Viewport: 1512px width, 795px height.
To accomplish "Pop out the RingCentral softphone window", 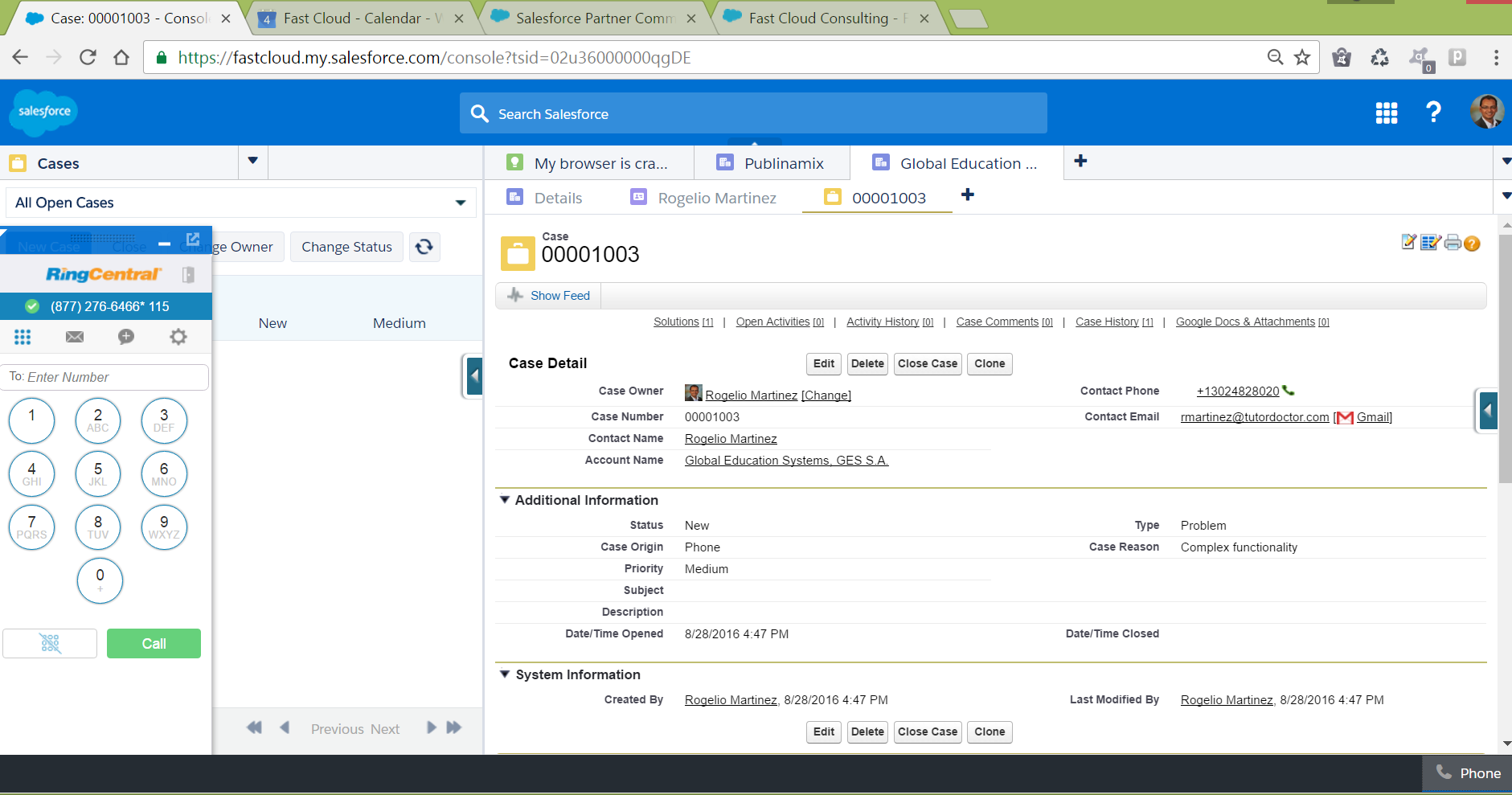I will [193, 240].
